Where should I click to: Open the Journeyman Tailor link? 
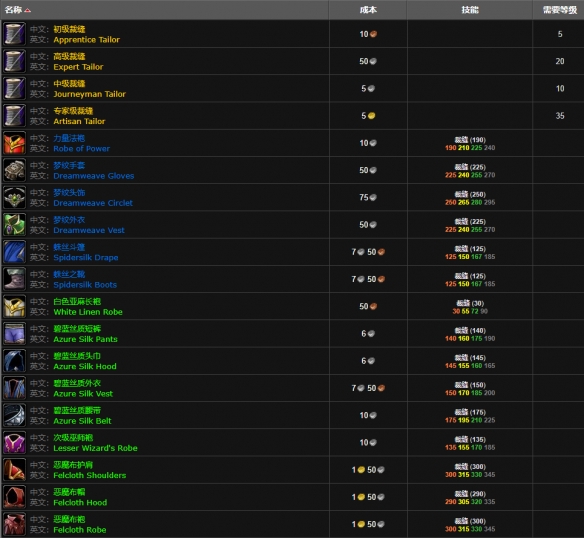89,94
